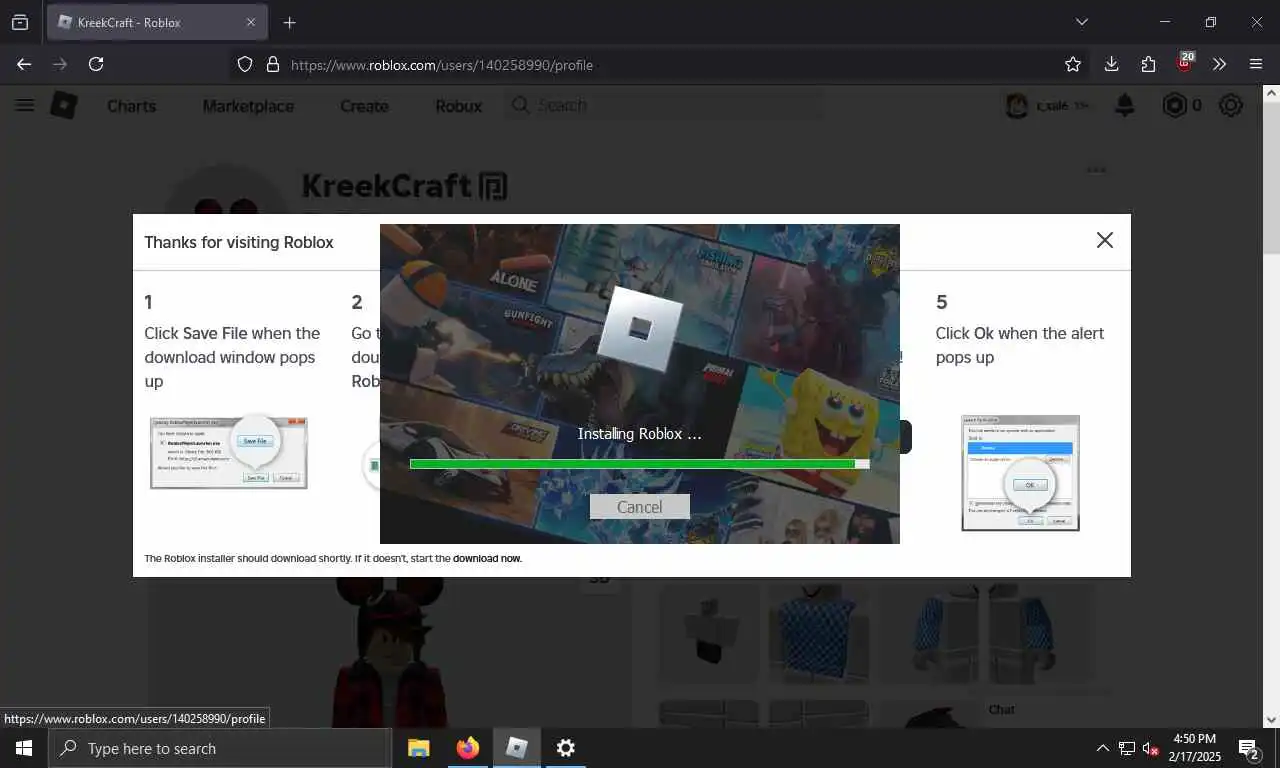Click the Type here to search box
The height and width of the screenshot is (768, 1280).
click(220, 748)
